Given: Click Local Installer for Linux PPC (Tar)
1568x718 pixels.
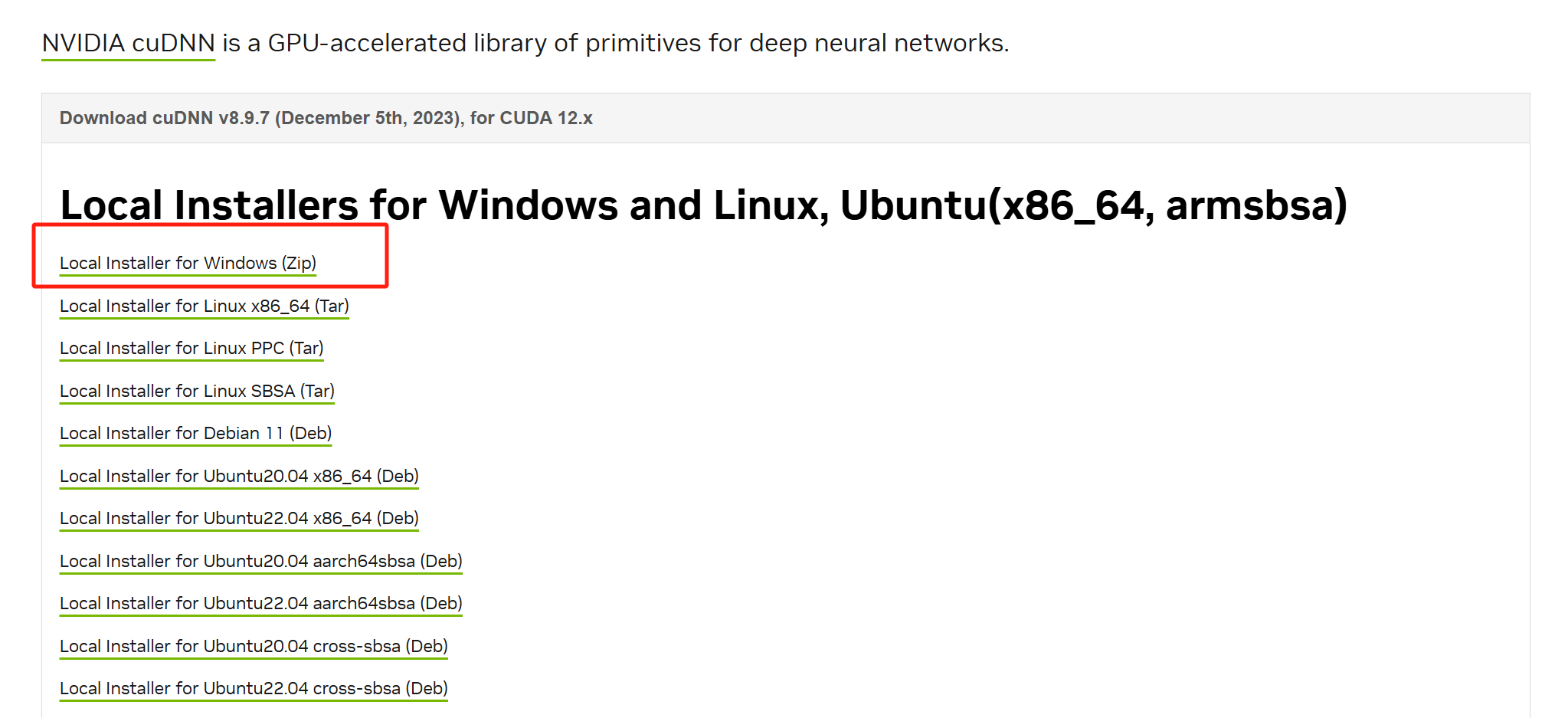Looking at the screenshot, I should click(191, 349).
